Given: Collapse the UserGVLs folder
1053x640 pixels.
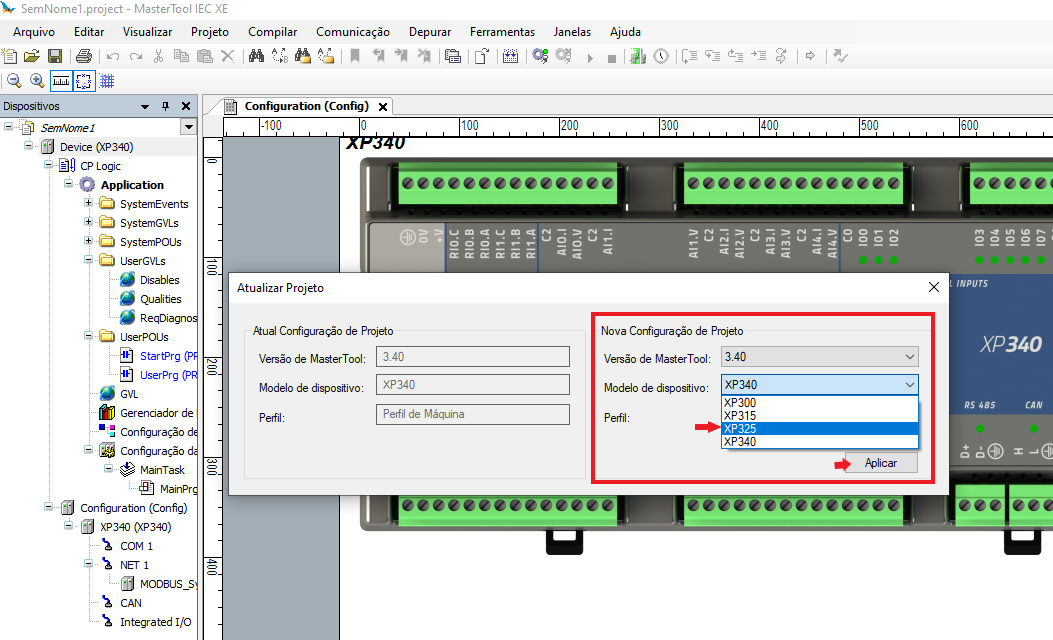Looking at the screenshot, I should point(89,259).
